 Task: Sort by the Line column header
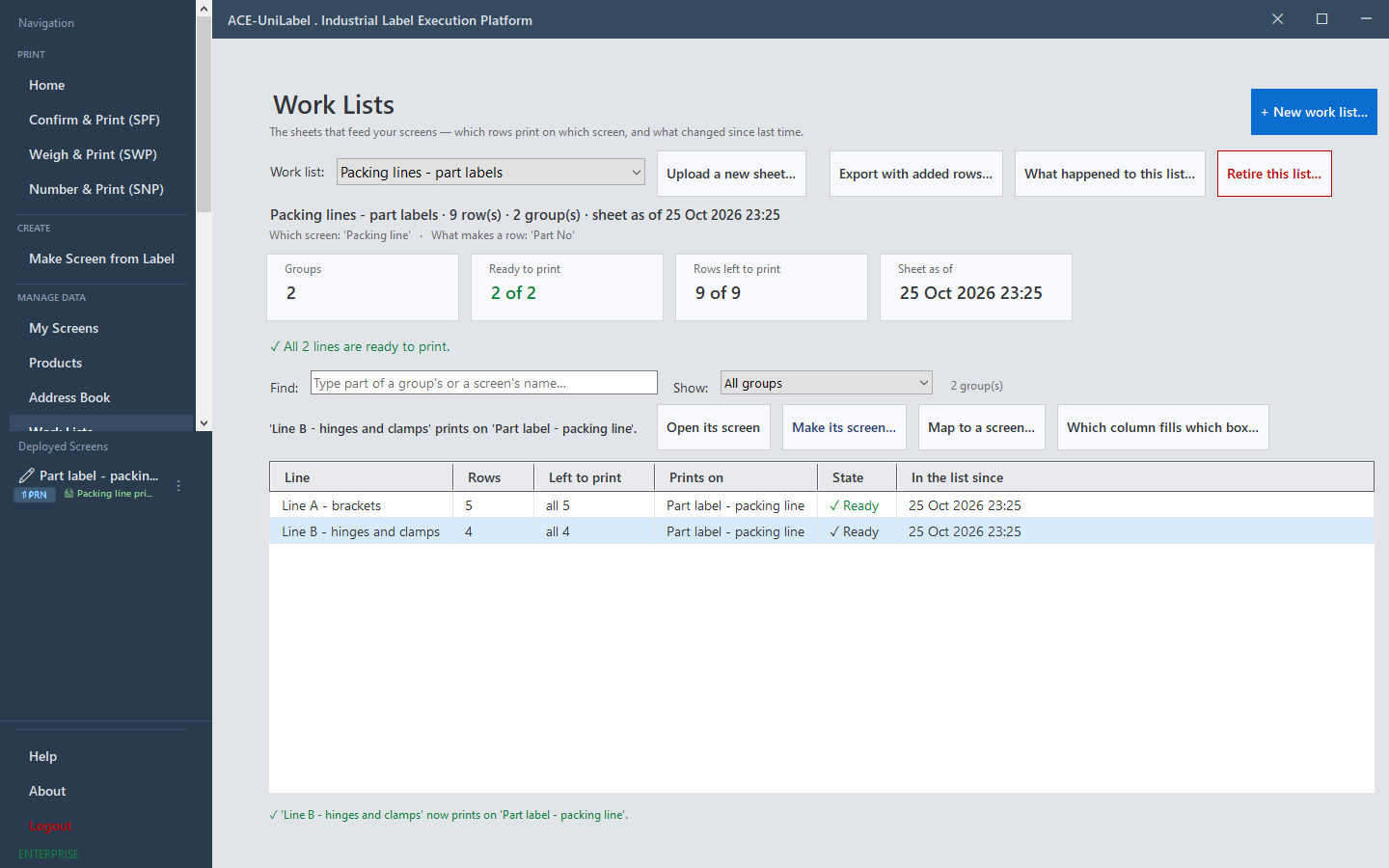(361, 477)
